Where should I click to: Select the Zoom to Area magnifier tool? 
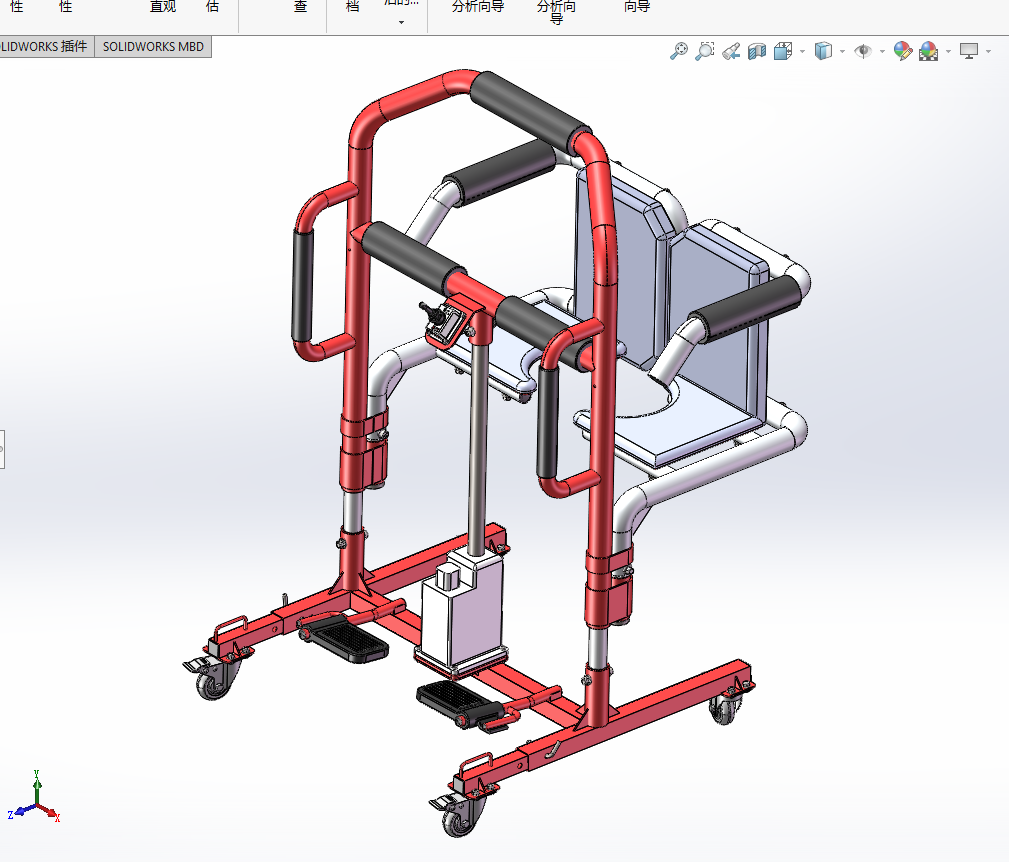click(705, 51)
